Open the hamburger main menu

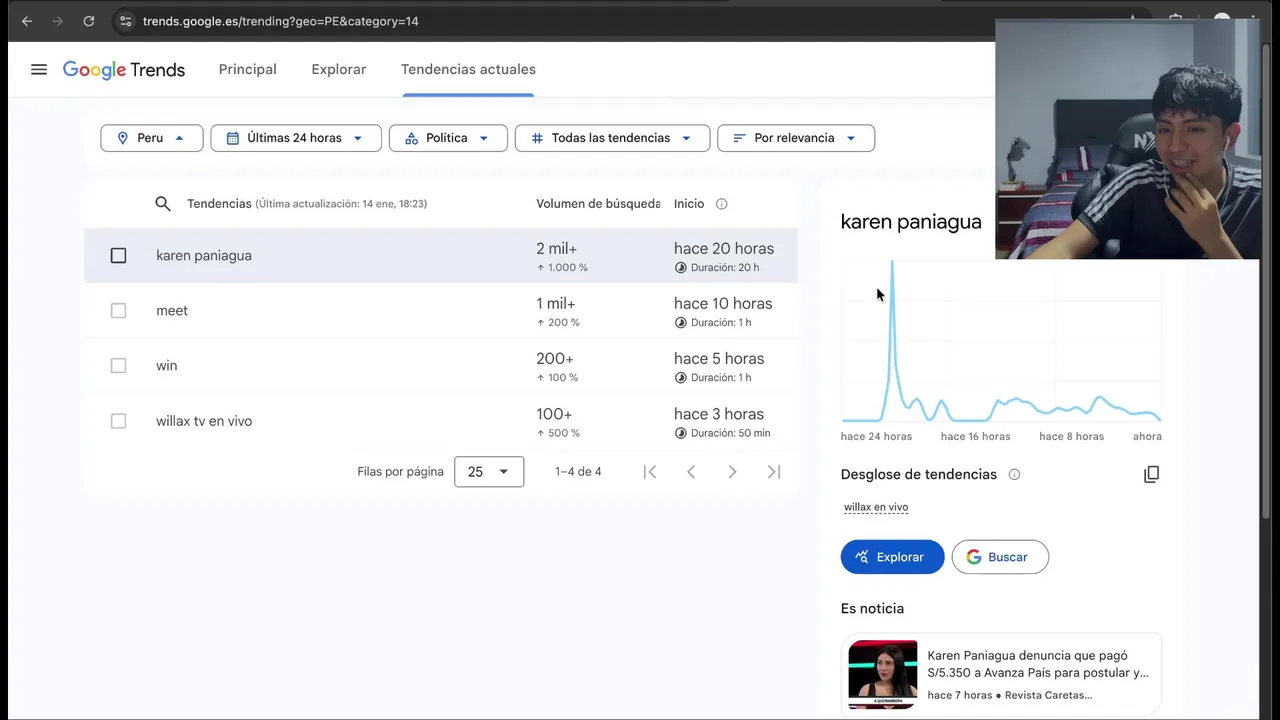coord(39,70)
